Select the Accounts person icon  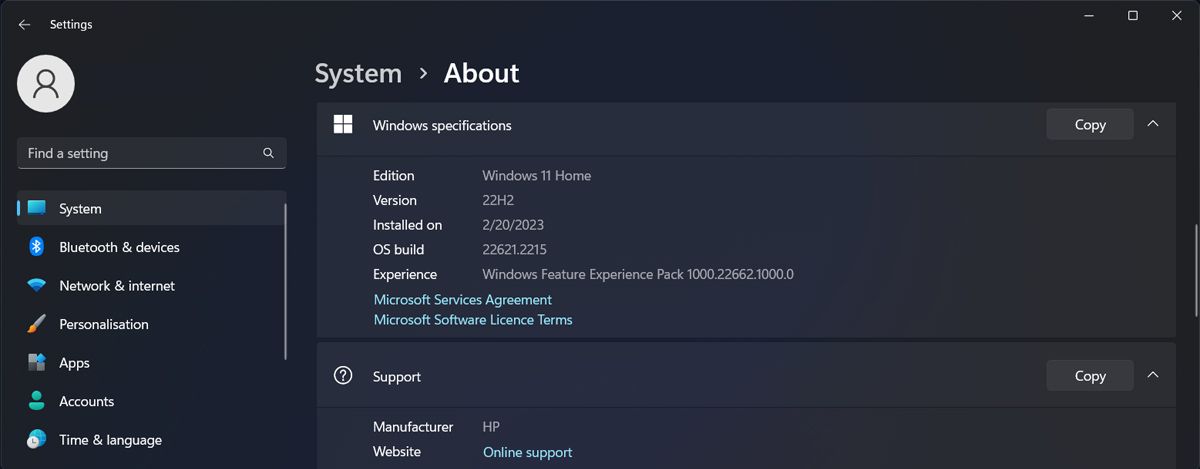37,401
